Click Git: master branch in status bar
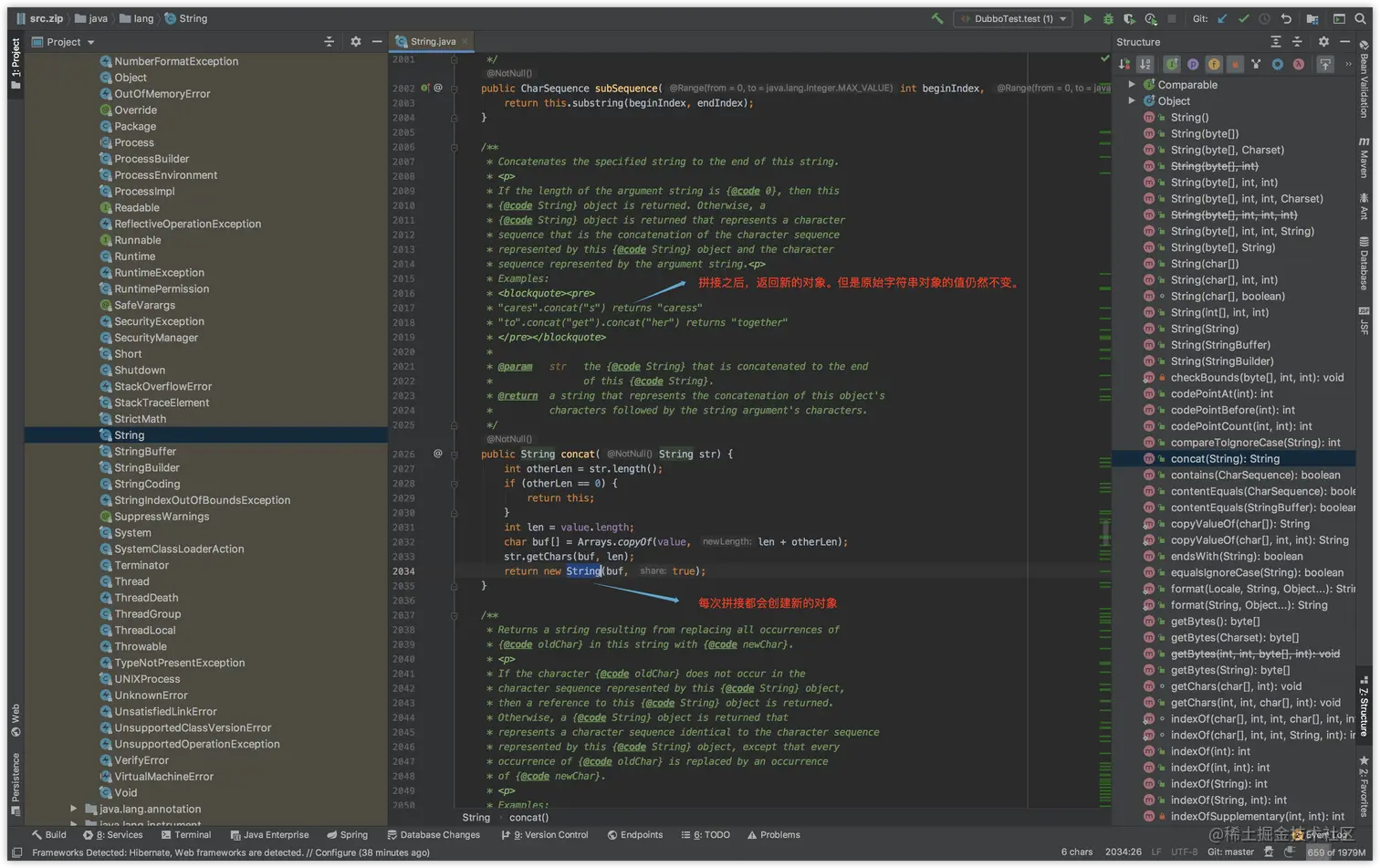 [1230, 852]
